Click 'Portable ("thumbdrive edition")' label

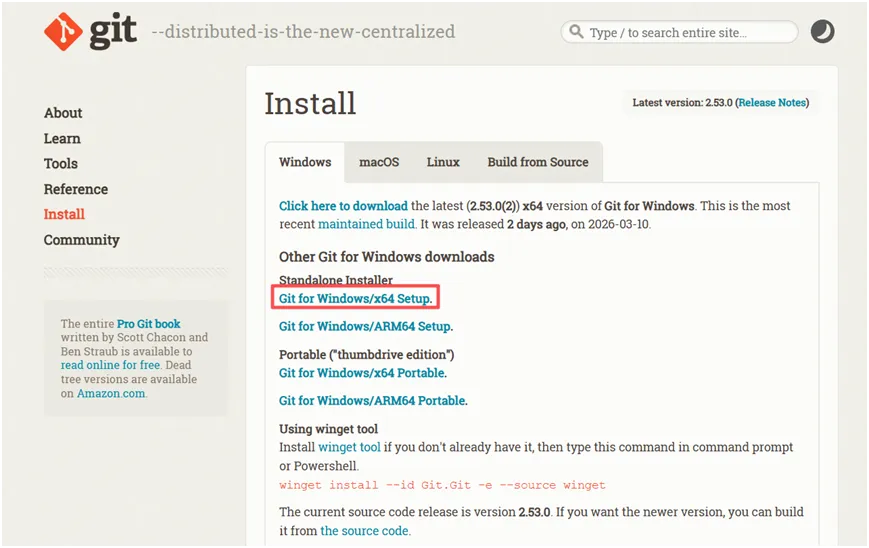point(366,355)
